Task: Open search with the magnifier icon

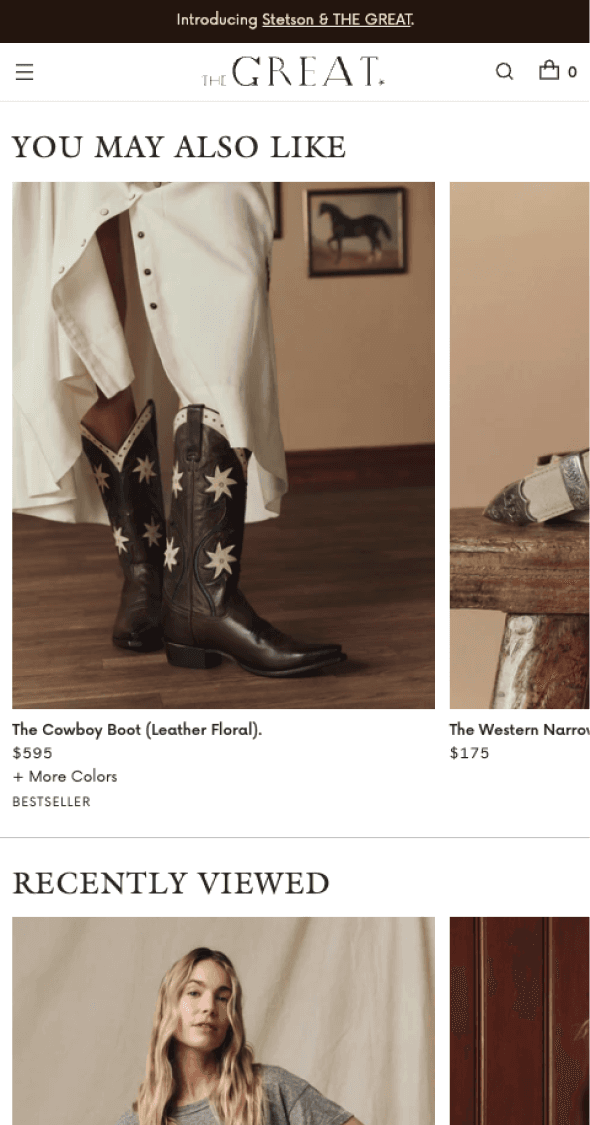Action: (505, 71)
